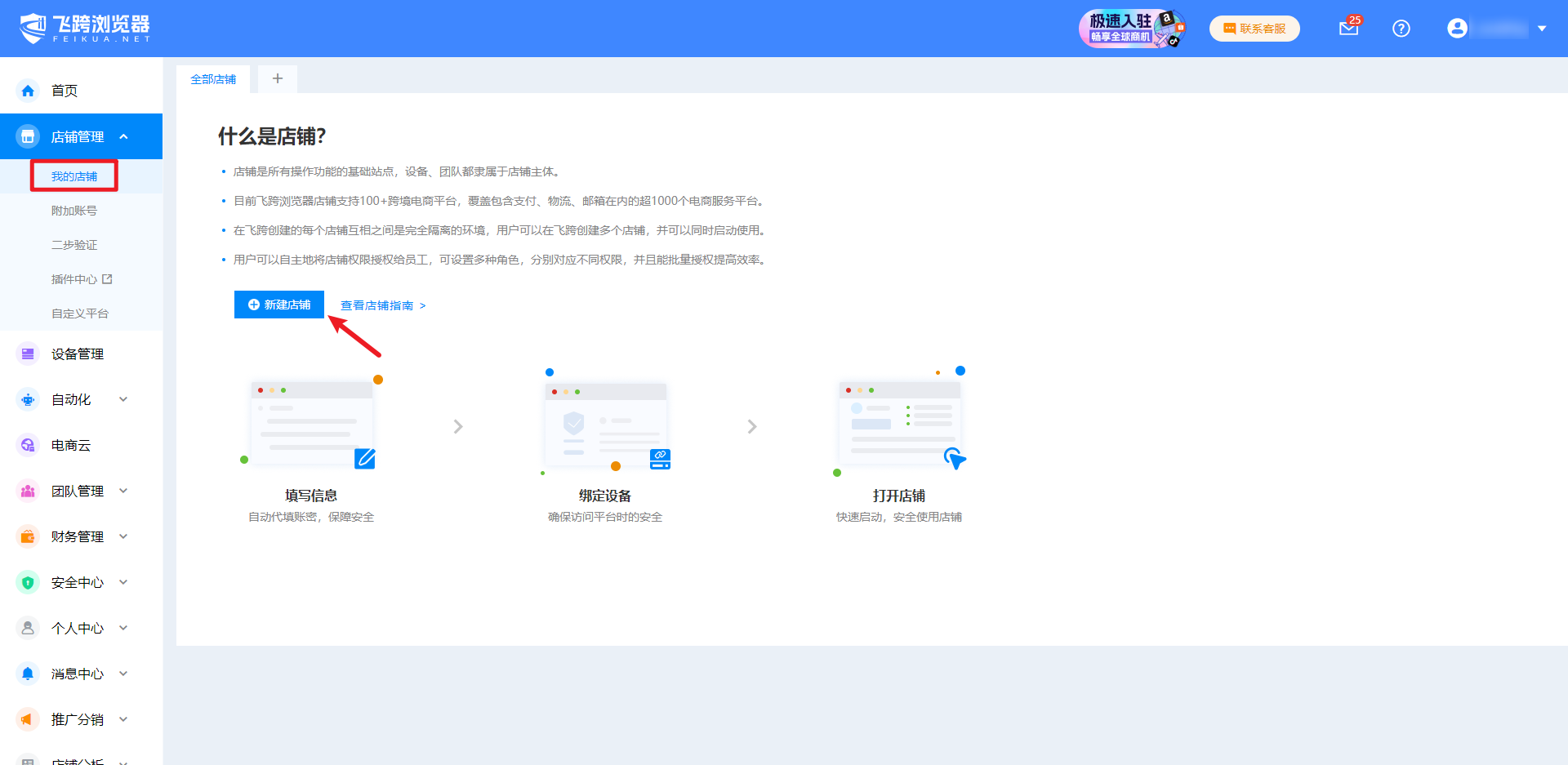Click the plus to add new tab

pyautogui.click(x=277, y=78)
